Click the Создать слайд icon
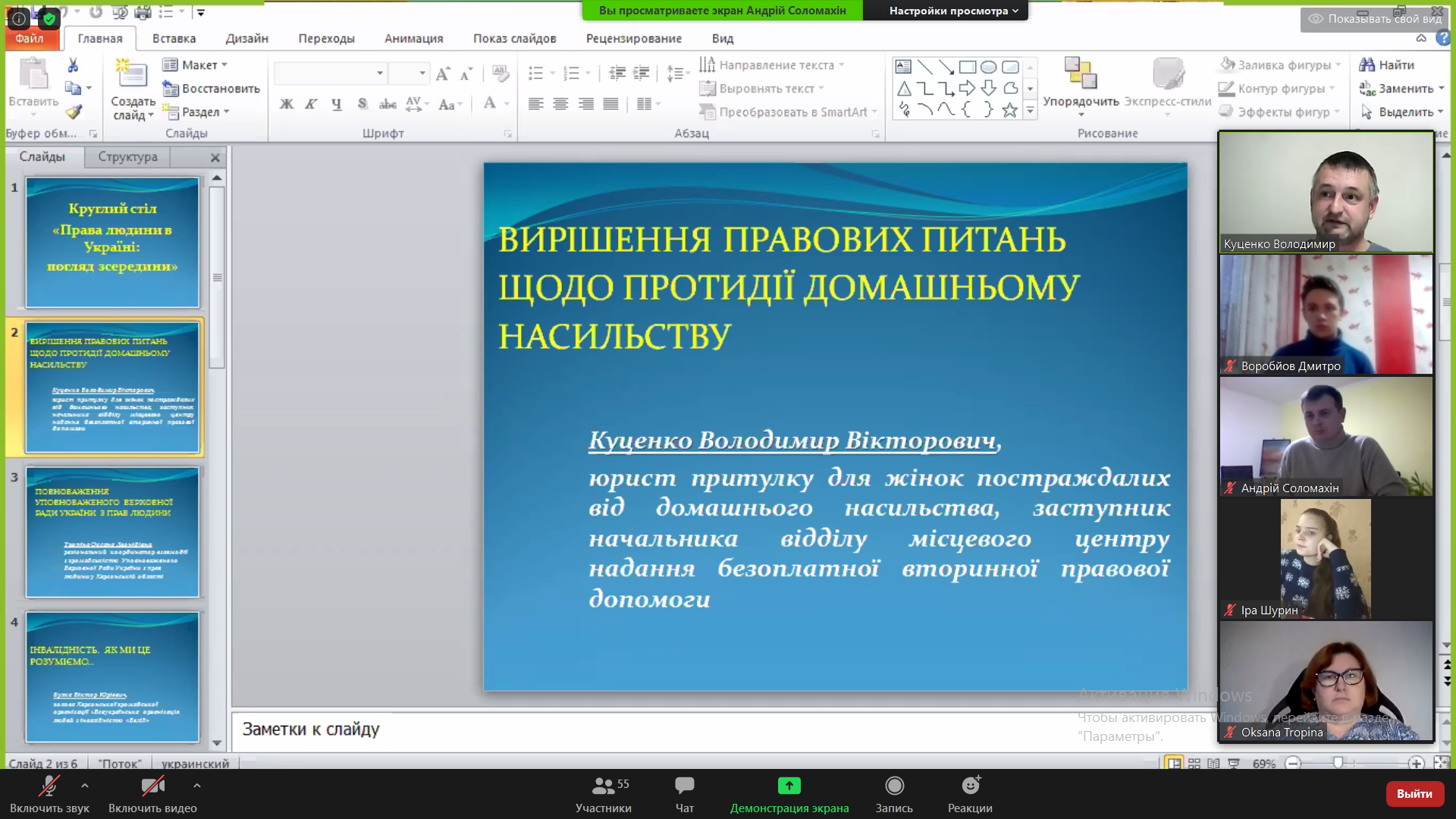This screenshot has width=1456, height=819. pos(132,74)
